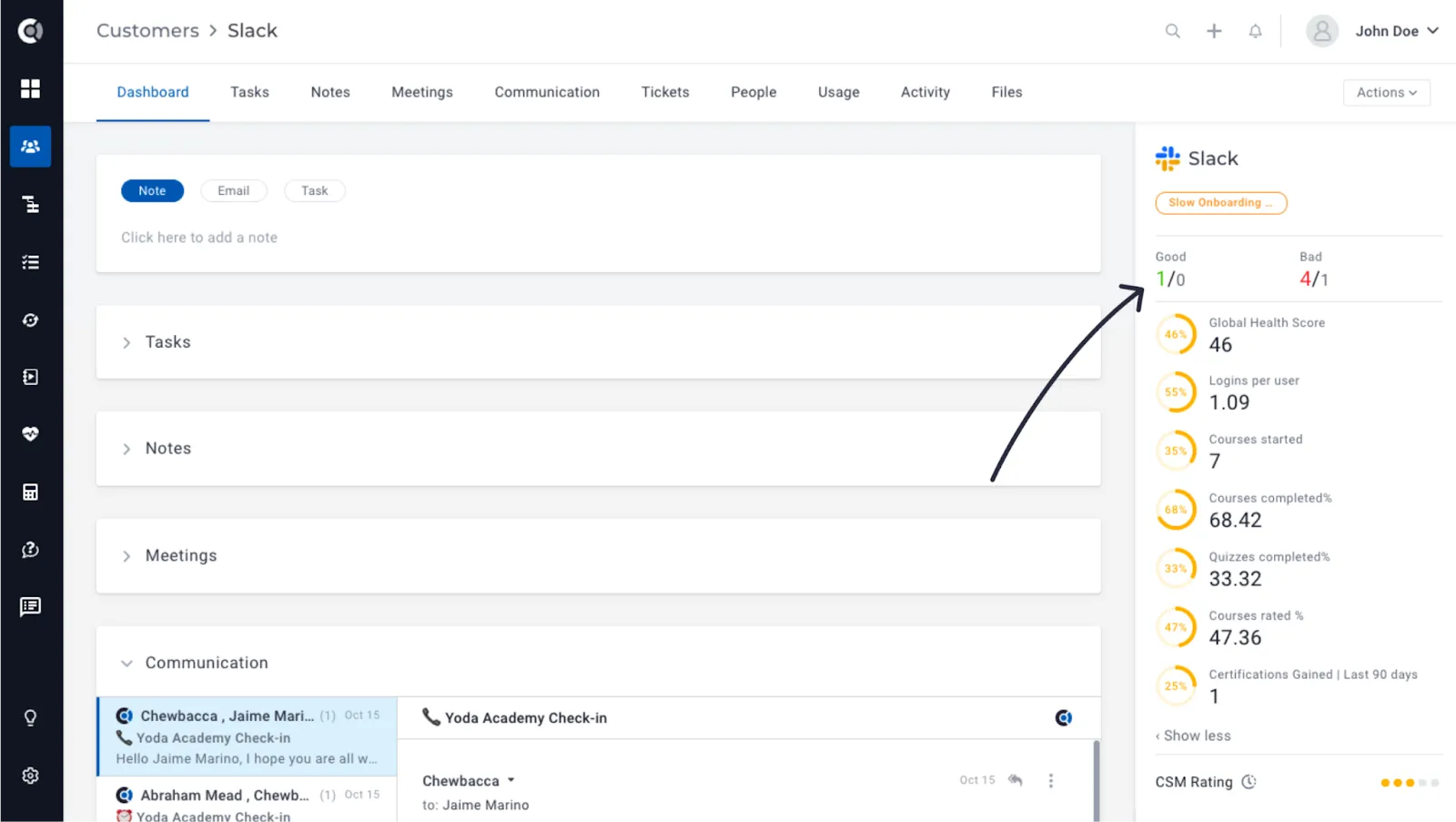Collapse the Communication section
Screen dimensions: 1456x822
click(126, 664)
